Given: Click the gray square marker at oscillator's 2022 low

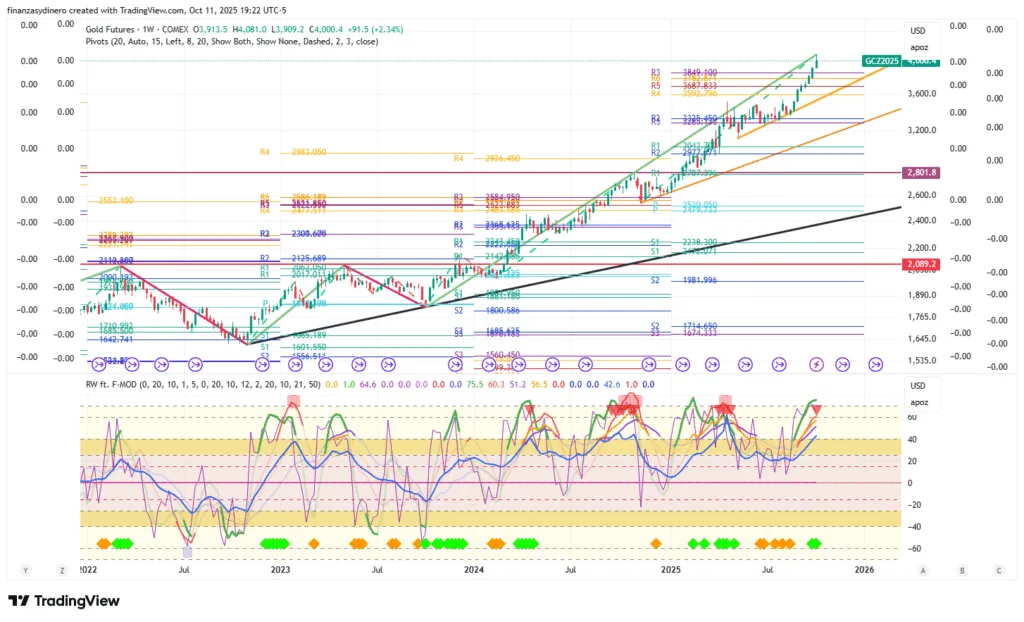Looking at the screenshot, I should (x=187, y=552).
